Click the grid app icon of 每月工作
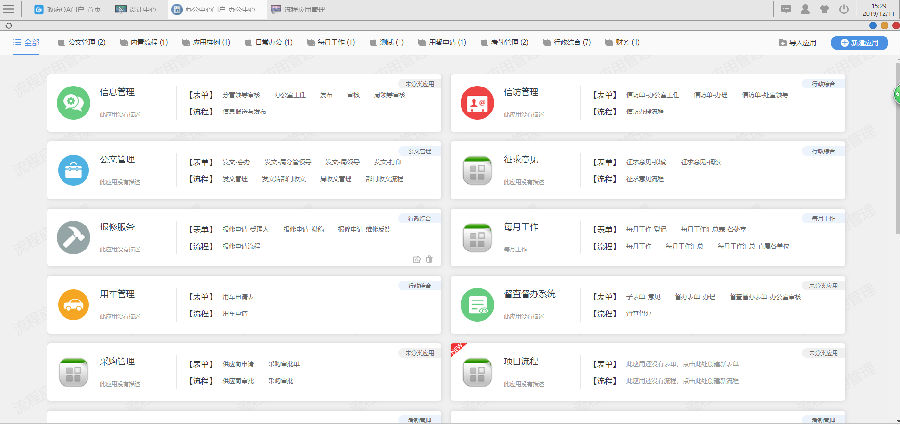The height and width of the screenshot is (425, 900). (478, 237)
